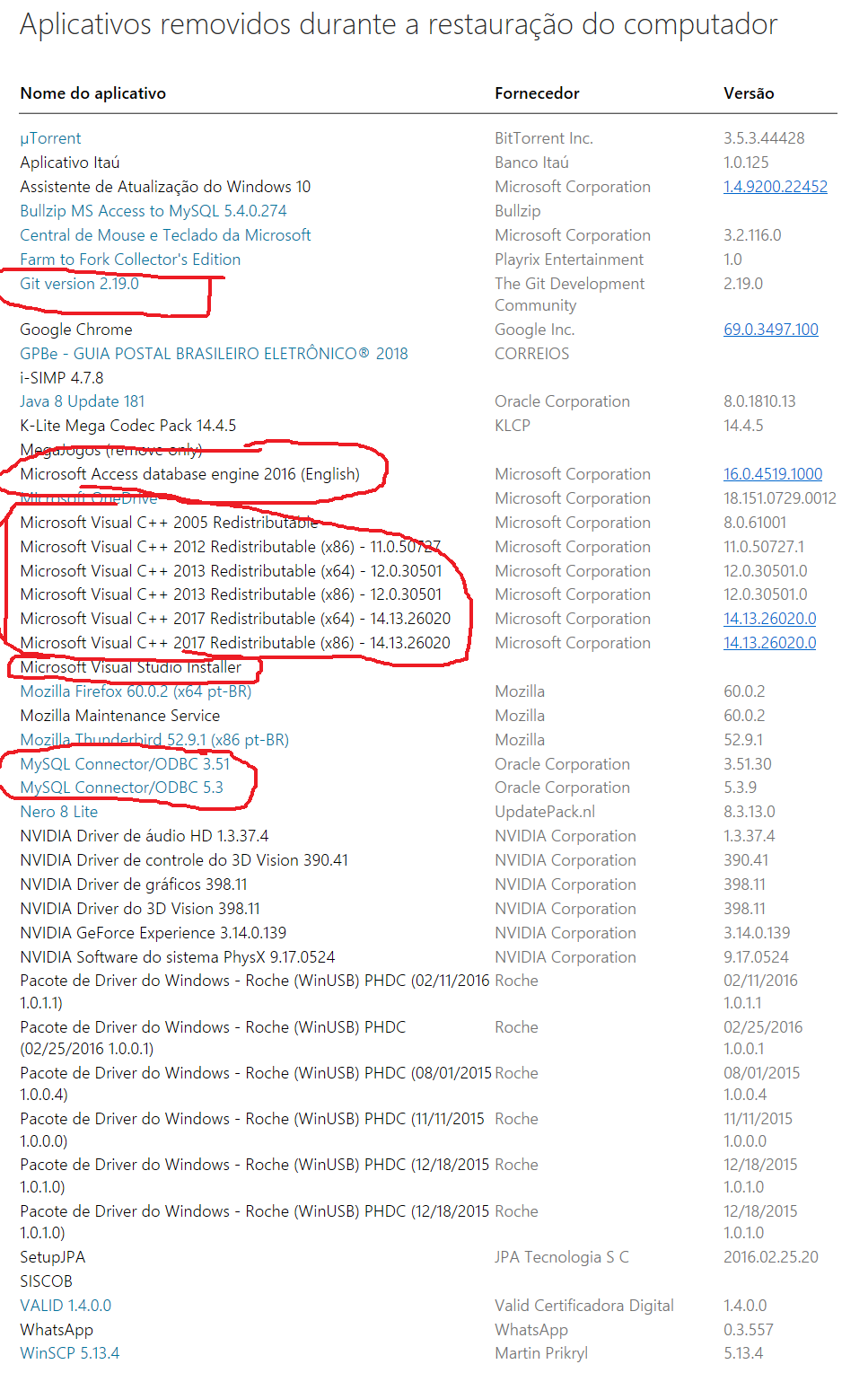Open Mozilla Thunderbird 52.9.1 (x86 pt-BR) link

click(x=154, y=740)
